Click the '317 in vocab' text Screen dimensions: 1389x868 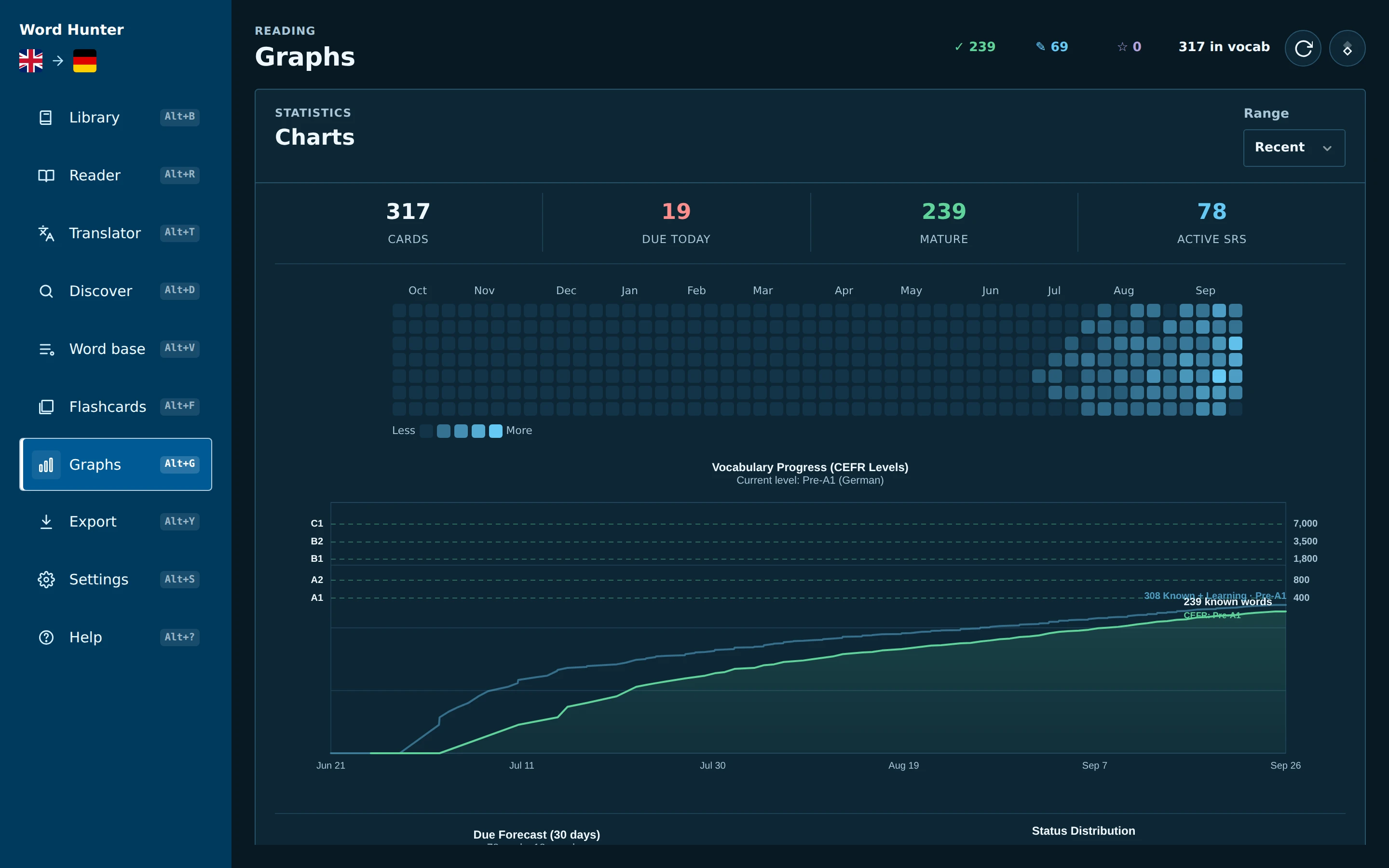[x=1224, y=46]
